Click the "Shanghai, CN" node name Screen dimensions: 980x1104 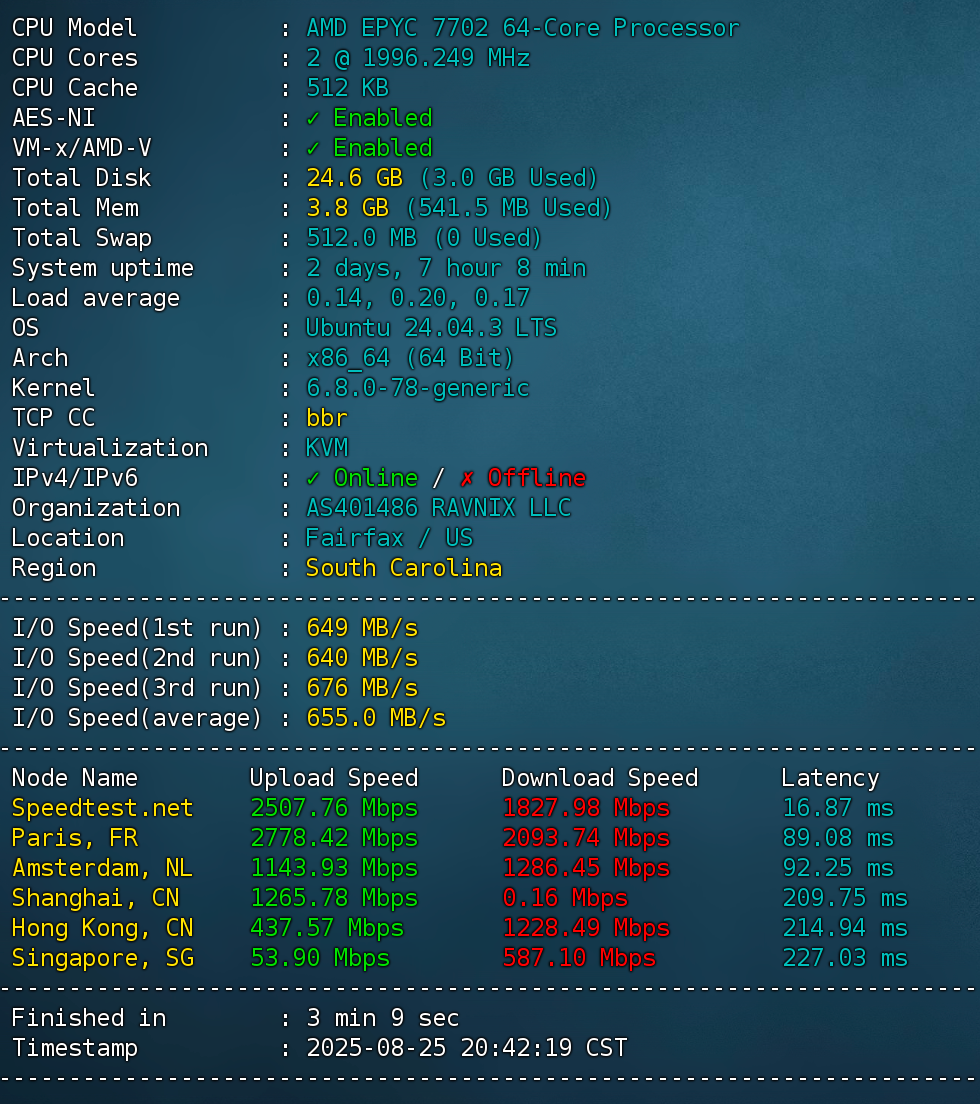(x=96, y=898)
